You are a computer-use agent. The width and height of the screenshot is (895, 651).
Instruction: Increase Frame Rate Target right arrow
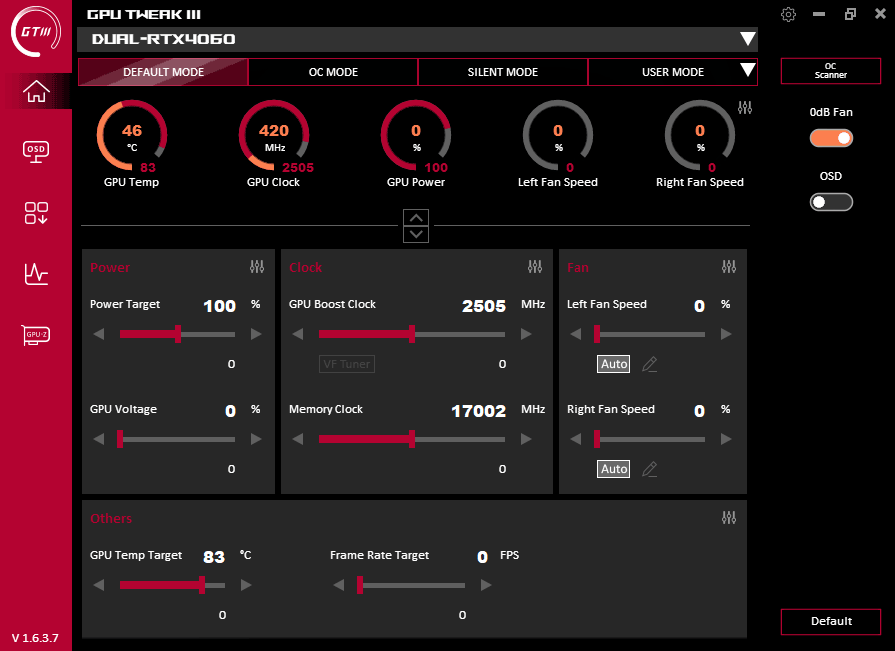point(486,585)
